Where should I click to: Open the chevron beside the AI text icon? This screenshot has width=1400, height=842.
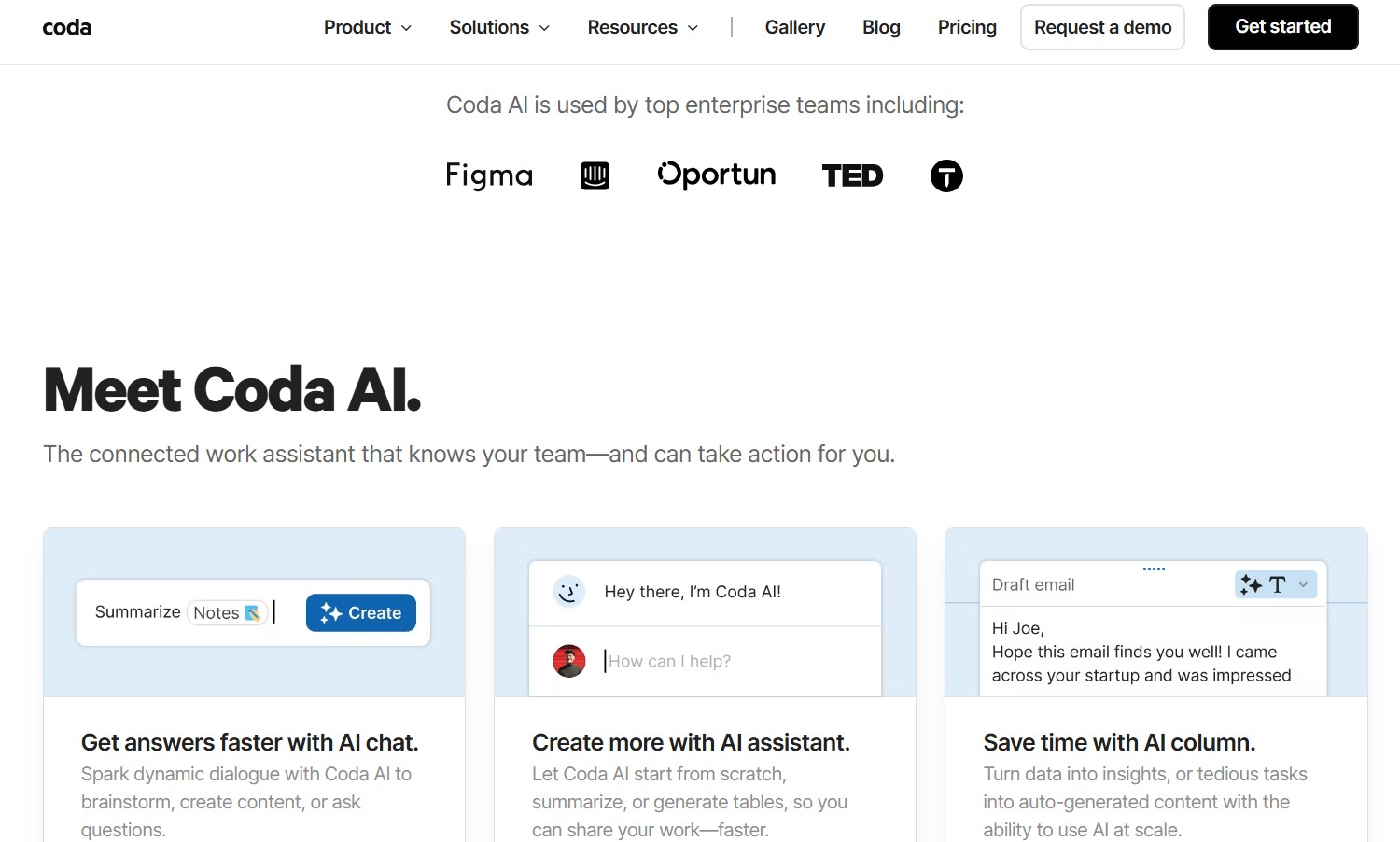pos(1304,584)
